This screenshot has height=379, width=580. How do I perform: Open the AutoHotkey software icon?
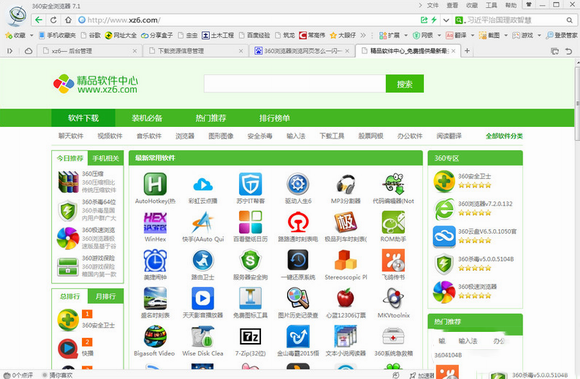coord(155,184)
